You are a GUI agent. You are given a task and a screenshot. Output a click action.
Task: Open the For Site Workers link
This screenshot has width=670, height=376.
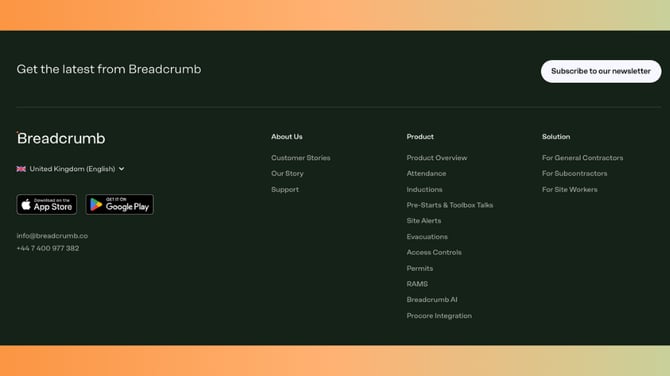tap(570, 189)
